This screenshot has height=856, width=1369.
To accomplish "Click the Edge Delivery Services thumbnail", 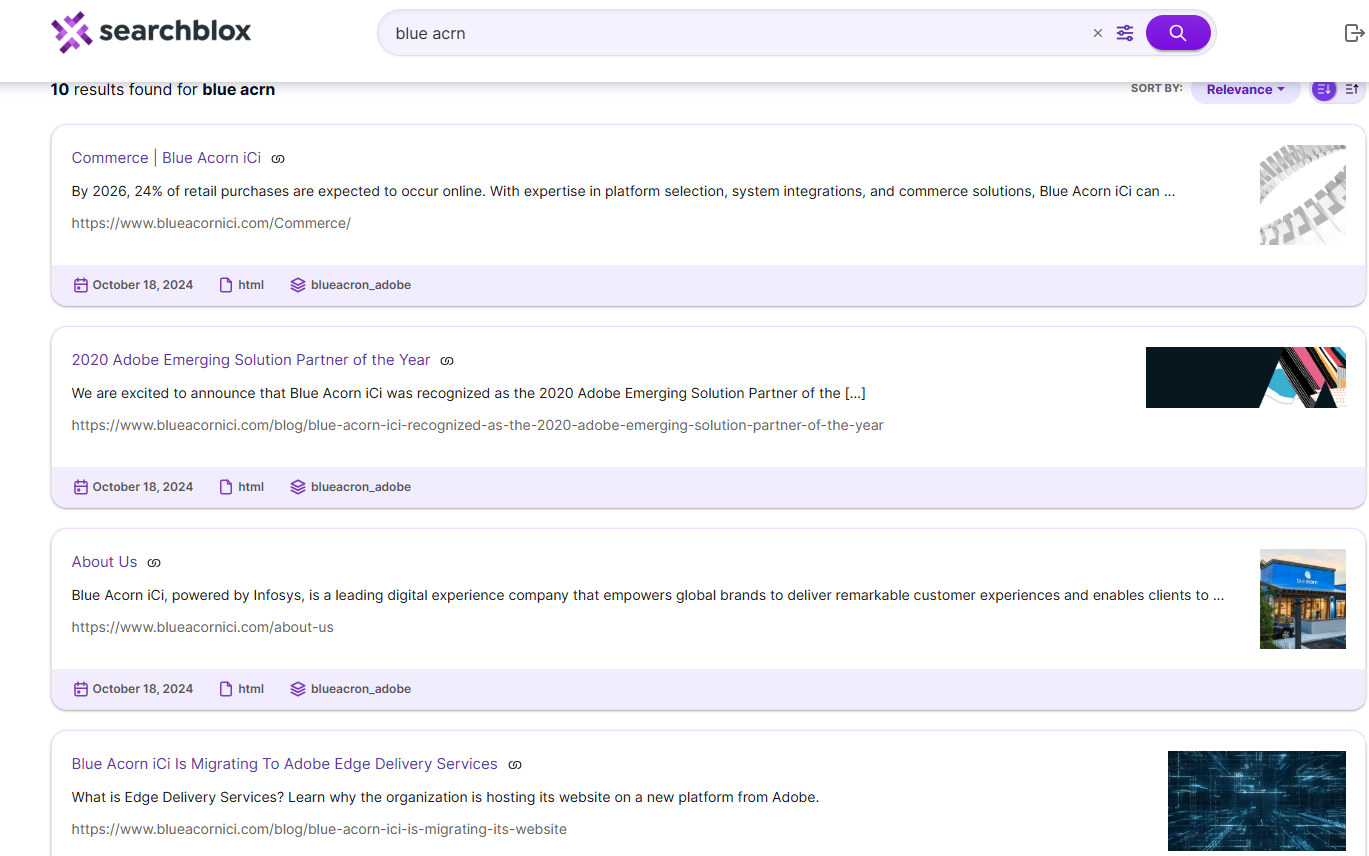I will coord(1257,801).
